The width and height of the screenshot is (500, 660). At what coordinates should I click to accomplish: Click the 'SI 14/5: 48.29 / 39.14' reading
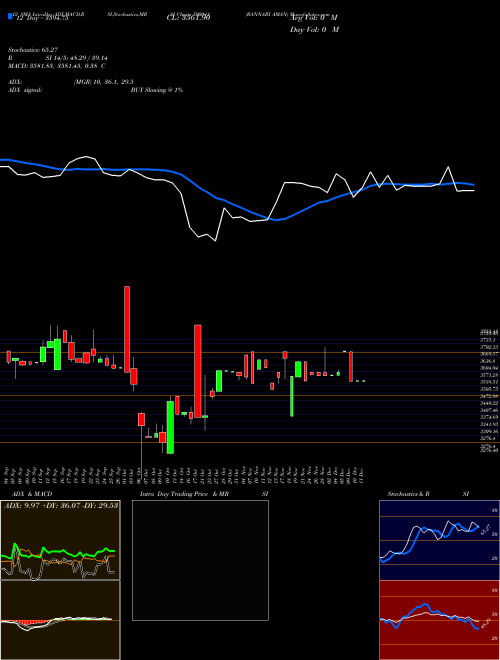point(77,58)
